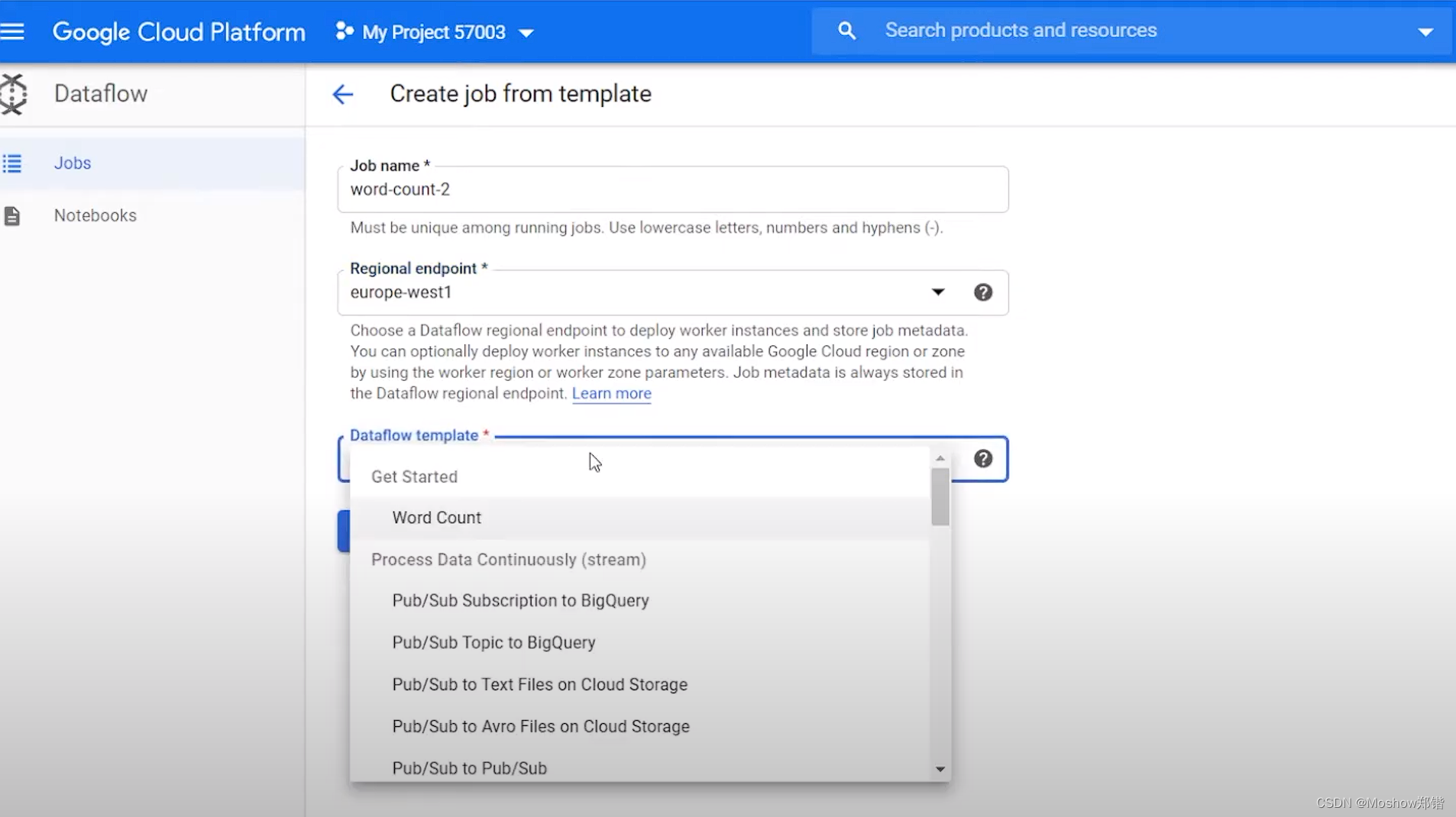Screen dimensions: 1456x817
Task: Open the Notebooks section in sidebar
Action: (152, 216)
